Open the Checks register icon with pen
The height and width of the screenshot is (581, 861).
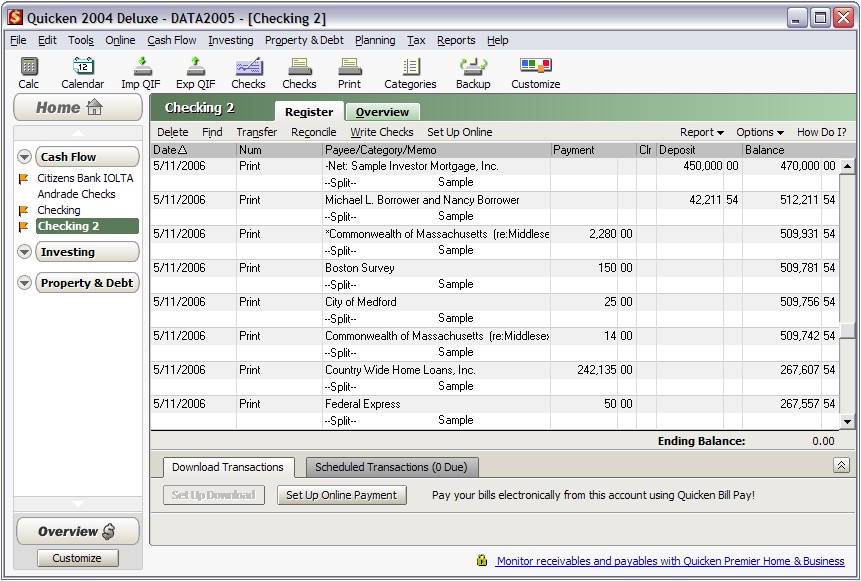coord(248,73)
